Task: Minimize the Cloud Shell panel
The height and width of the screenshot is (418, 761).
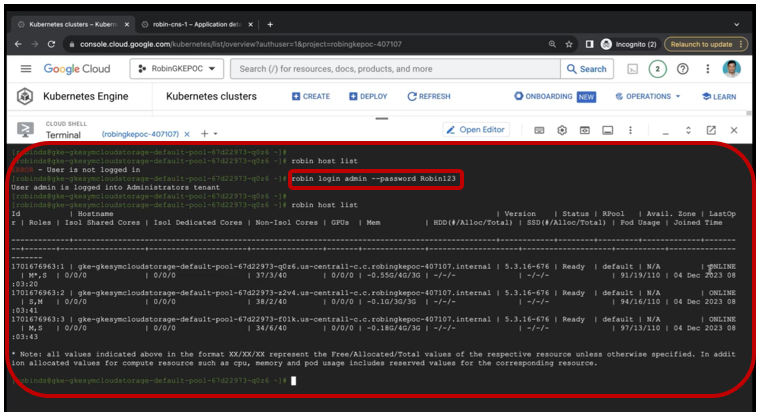Action: click(x=666, y=133)
